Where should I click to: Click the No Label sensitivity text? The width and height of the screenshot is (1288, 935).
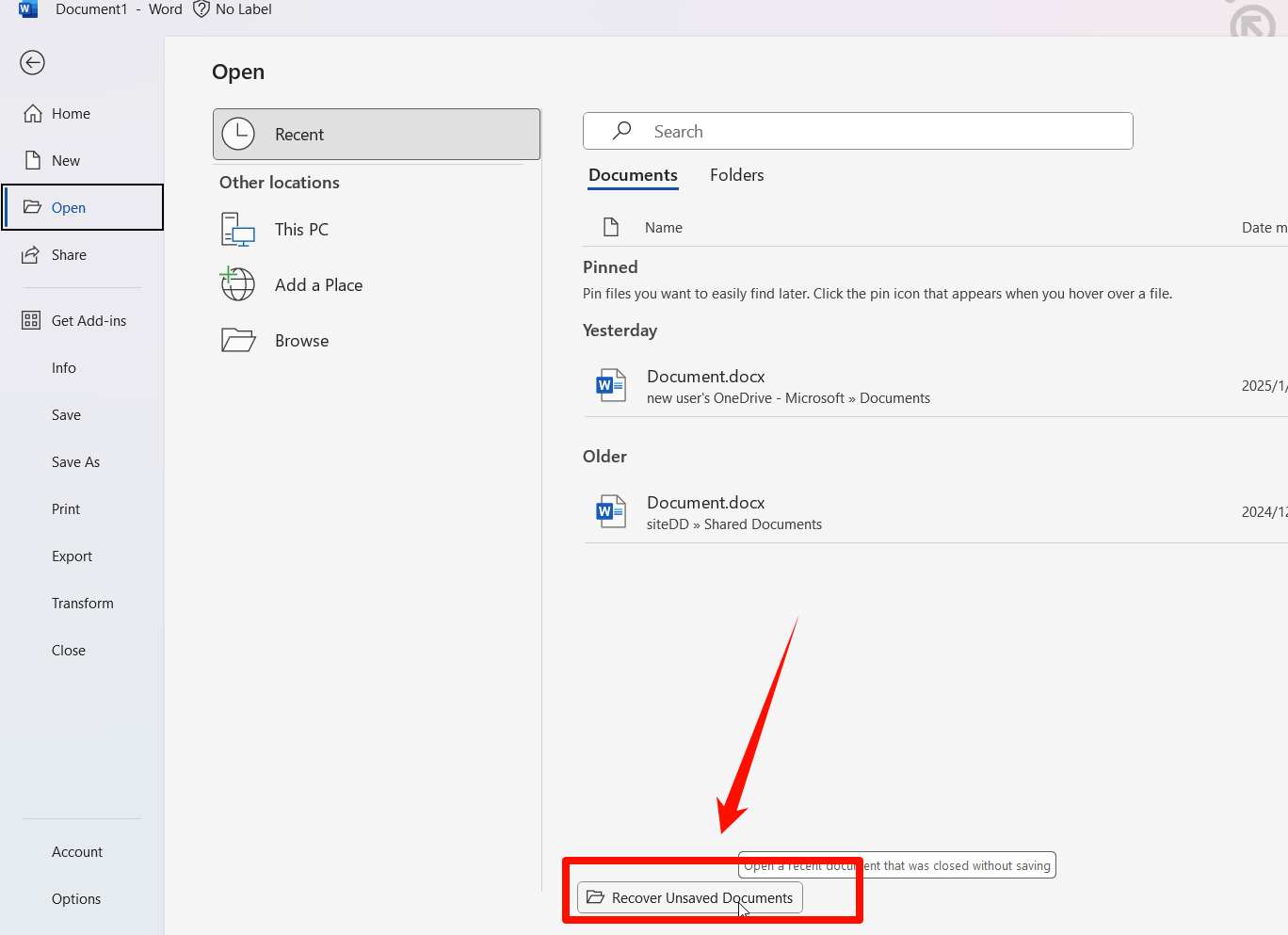coord(244,9)
